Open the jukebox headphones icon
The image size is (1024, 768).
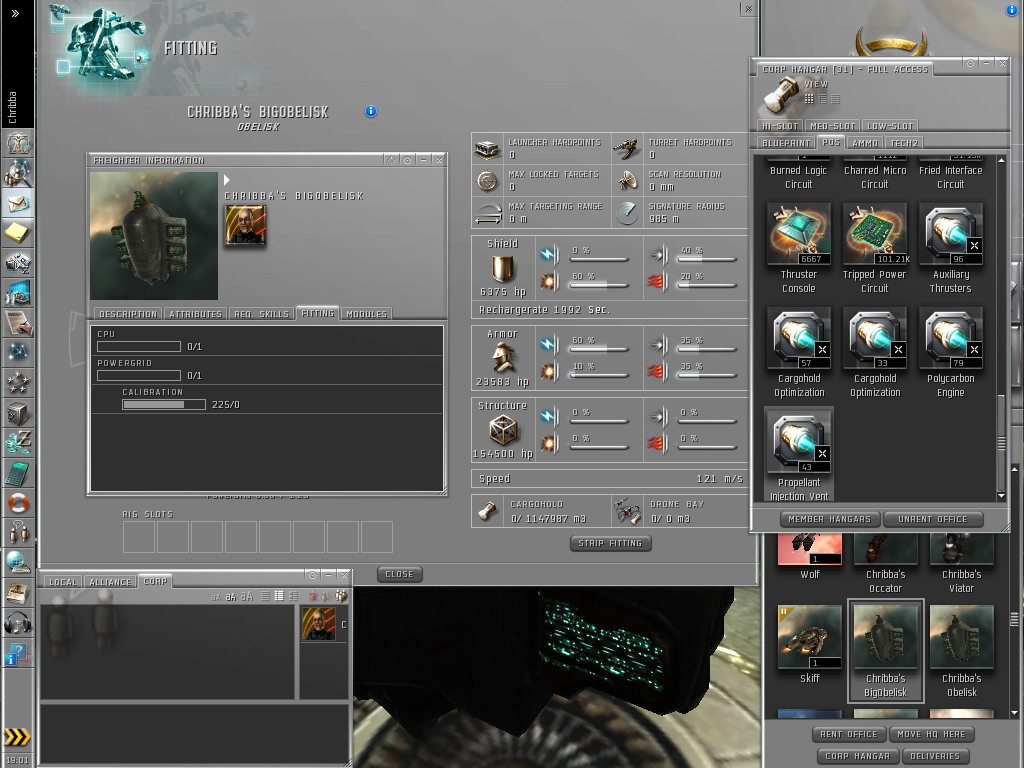click(x=18, y=623)
